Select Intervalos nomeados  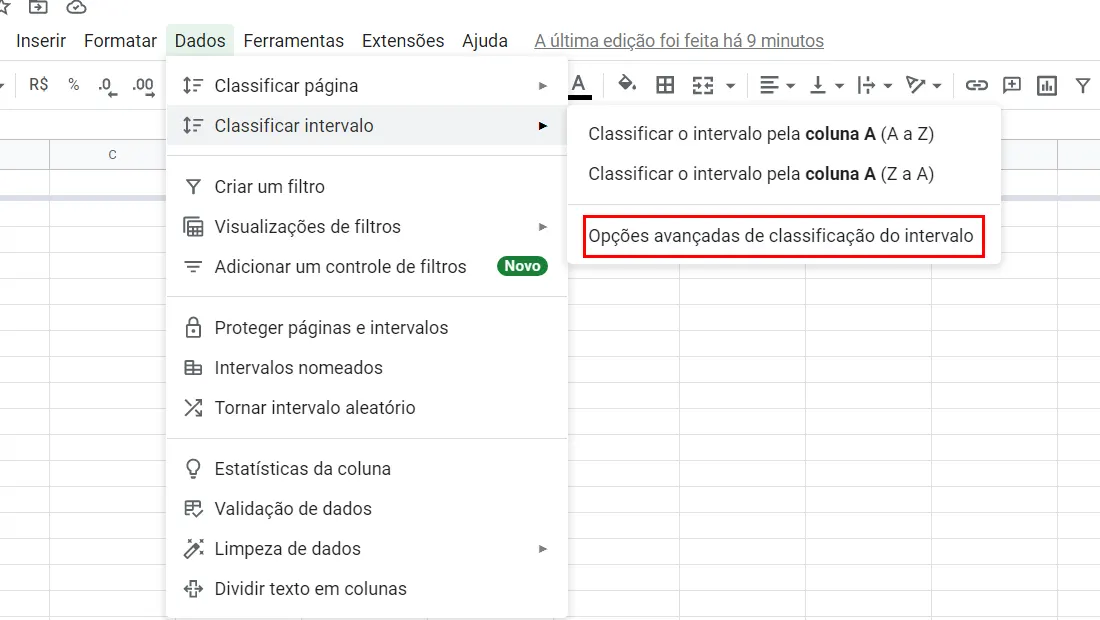[x=366, y=368]
